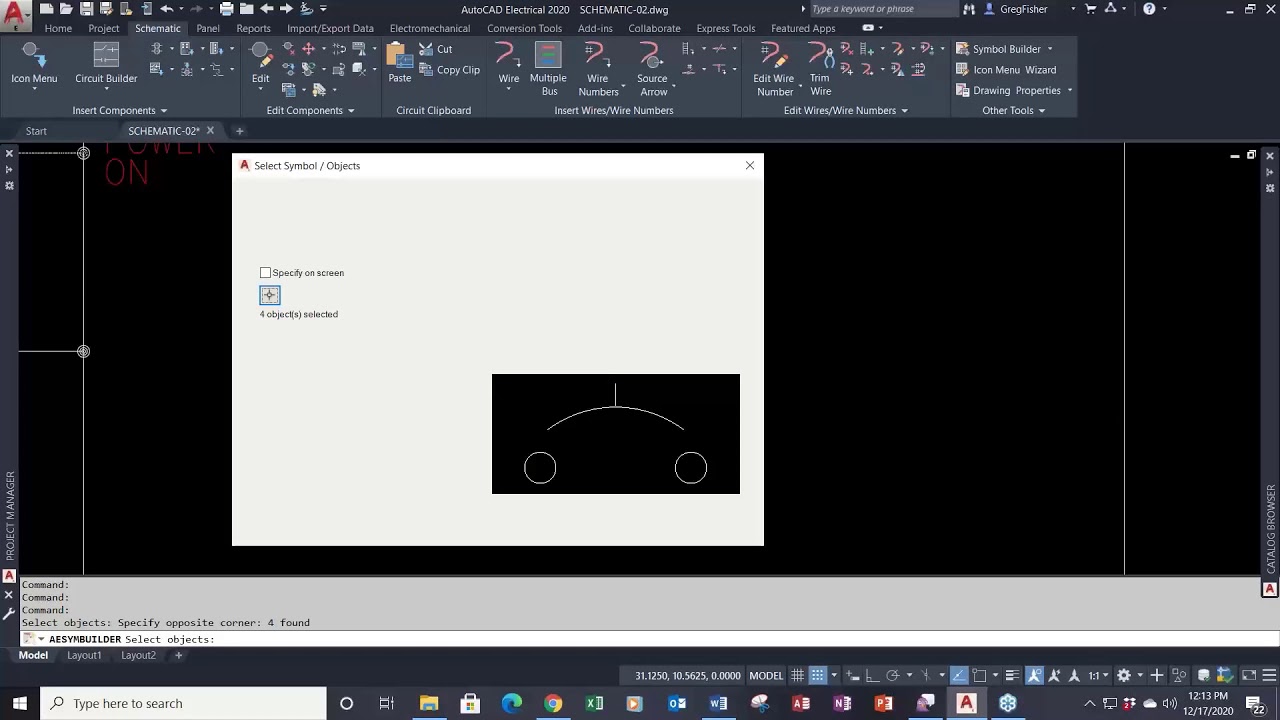Open the Reports ribbon tab
1280x720 pixels.
[x=253, y=28]
